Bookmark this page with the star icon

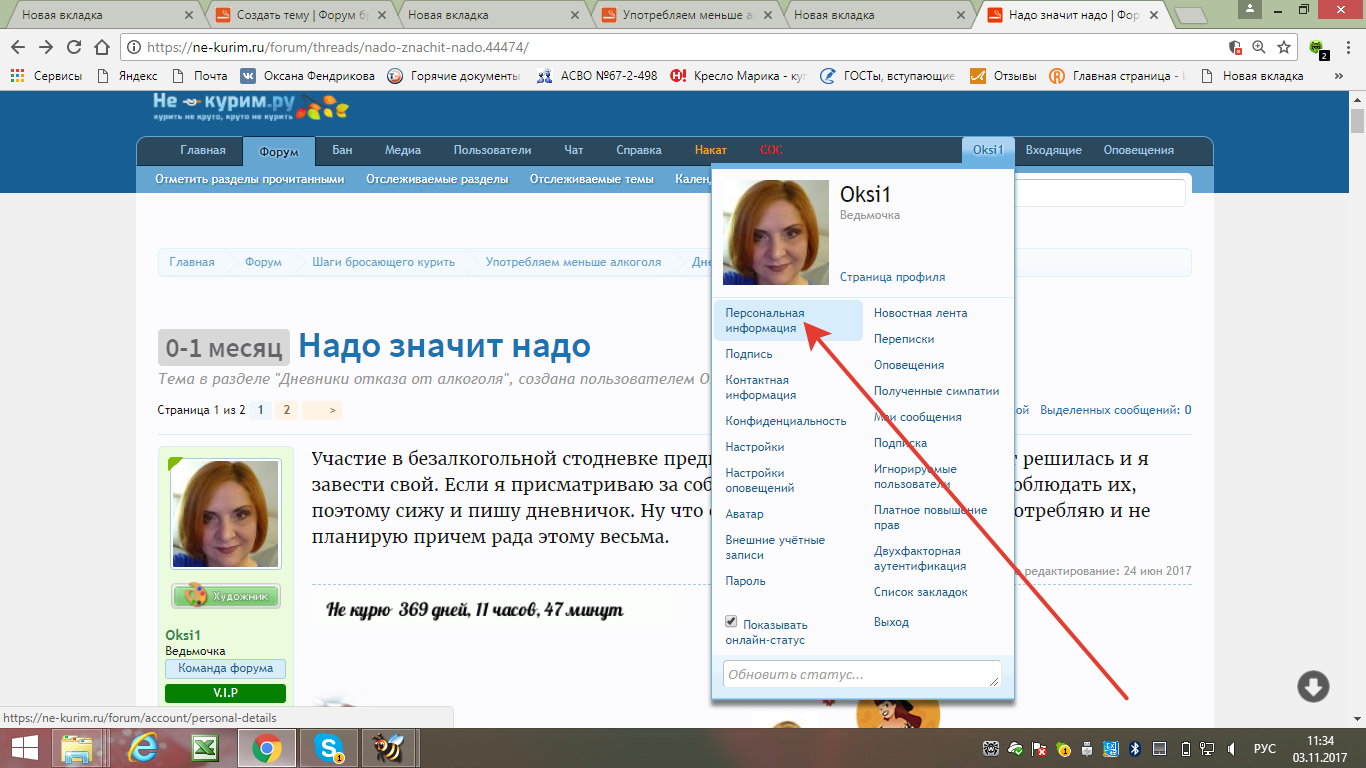point(1284,47)
